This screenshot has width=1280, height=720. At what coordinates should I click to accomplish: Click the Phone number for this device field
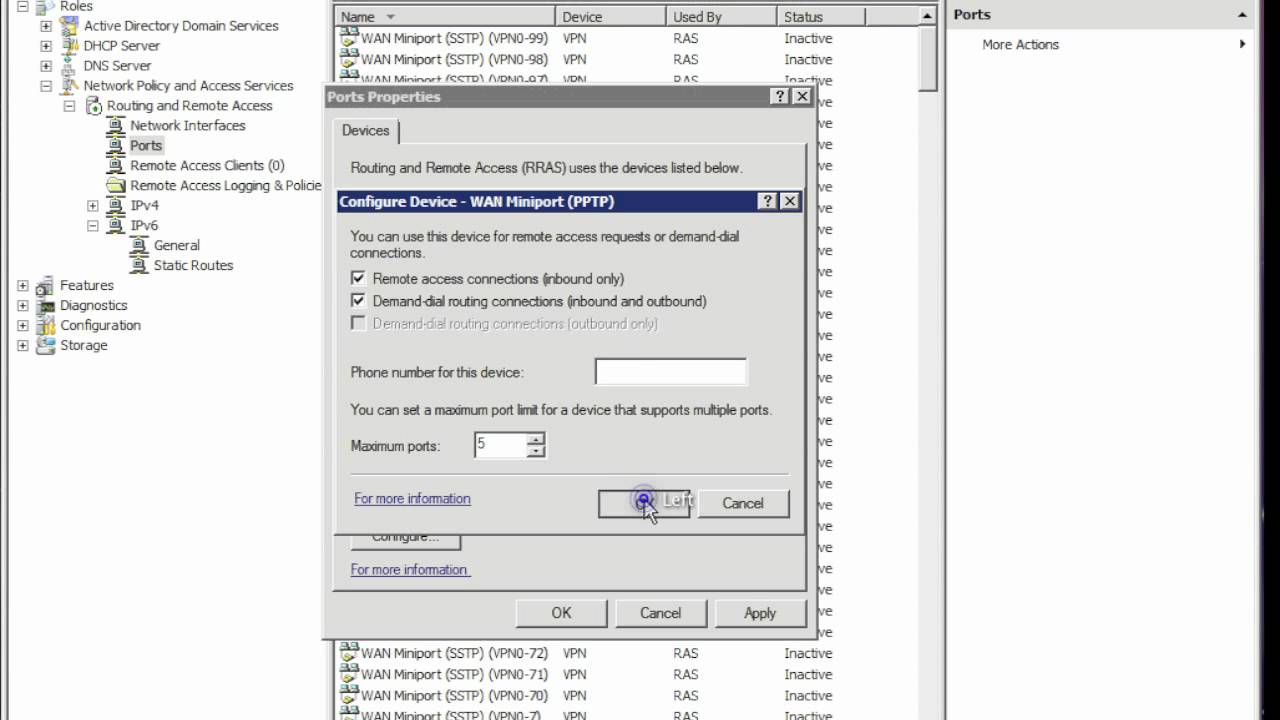[x=670, y=372]
